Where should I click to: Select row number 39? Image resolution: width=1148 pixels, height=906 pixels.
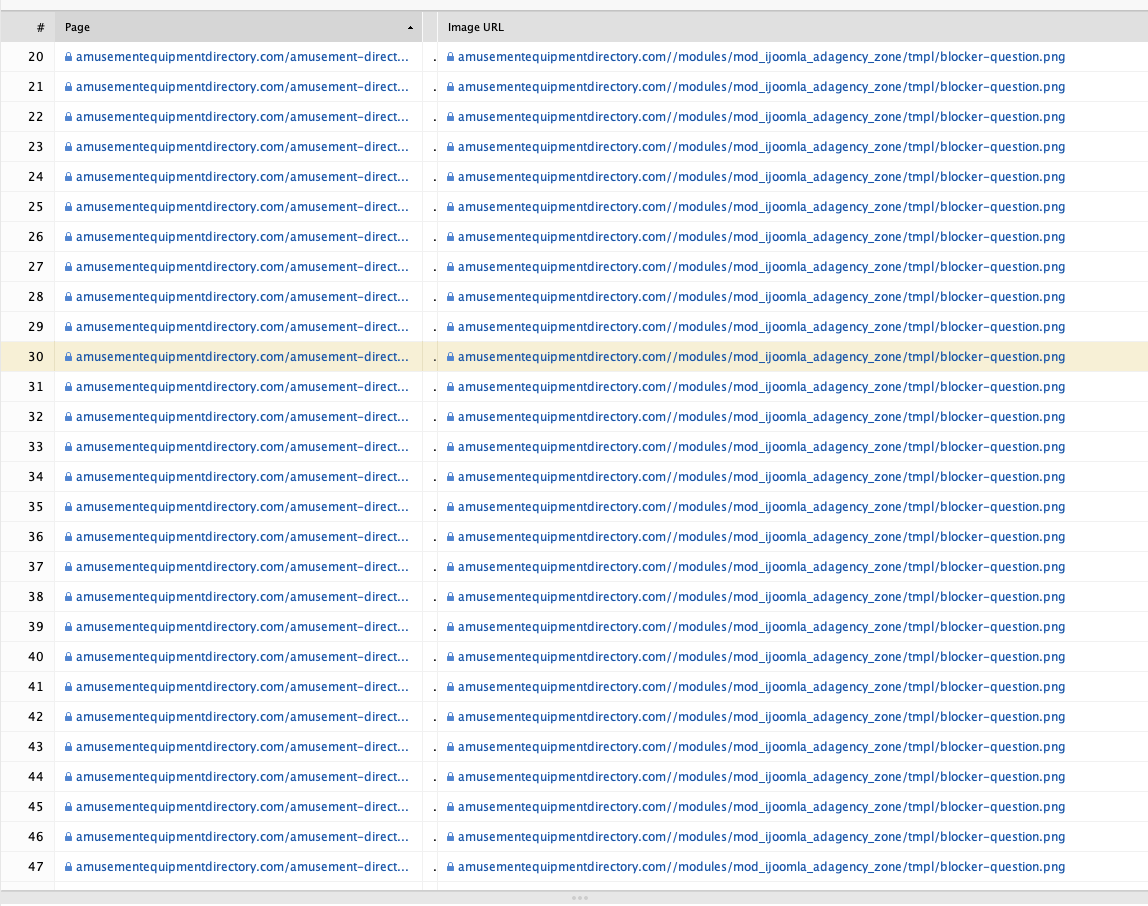click(36, 627)
